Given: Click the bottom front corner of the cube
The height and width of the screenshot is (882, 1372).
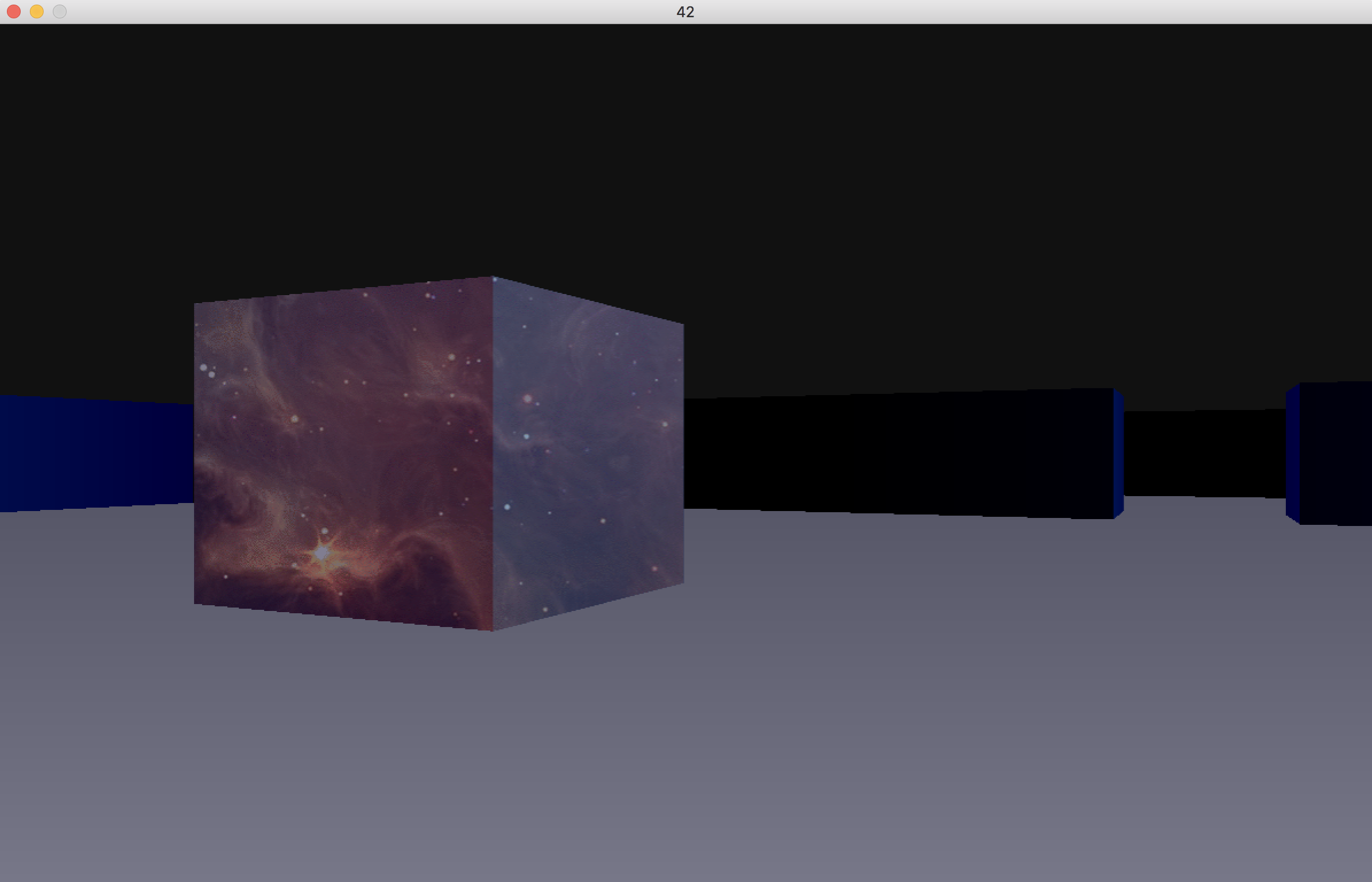Looking at the screenshot, I should pyautogui.click(x=493, y=630).
